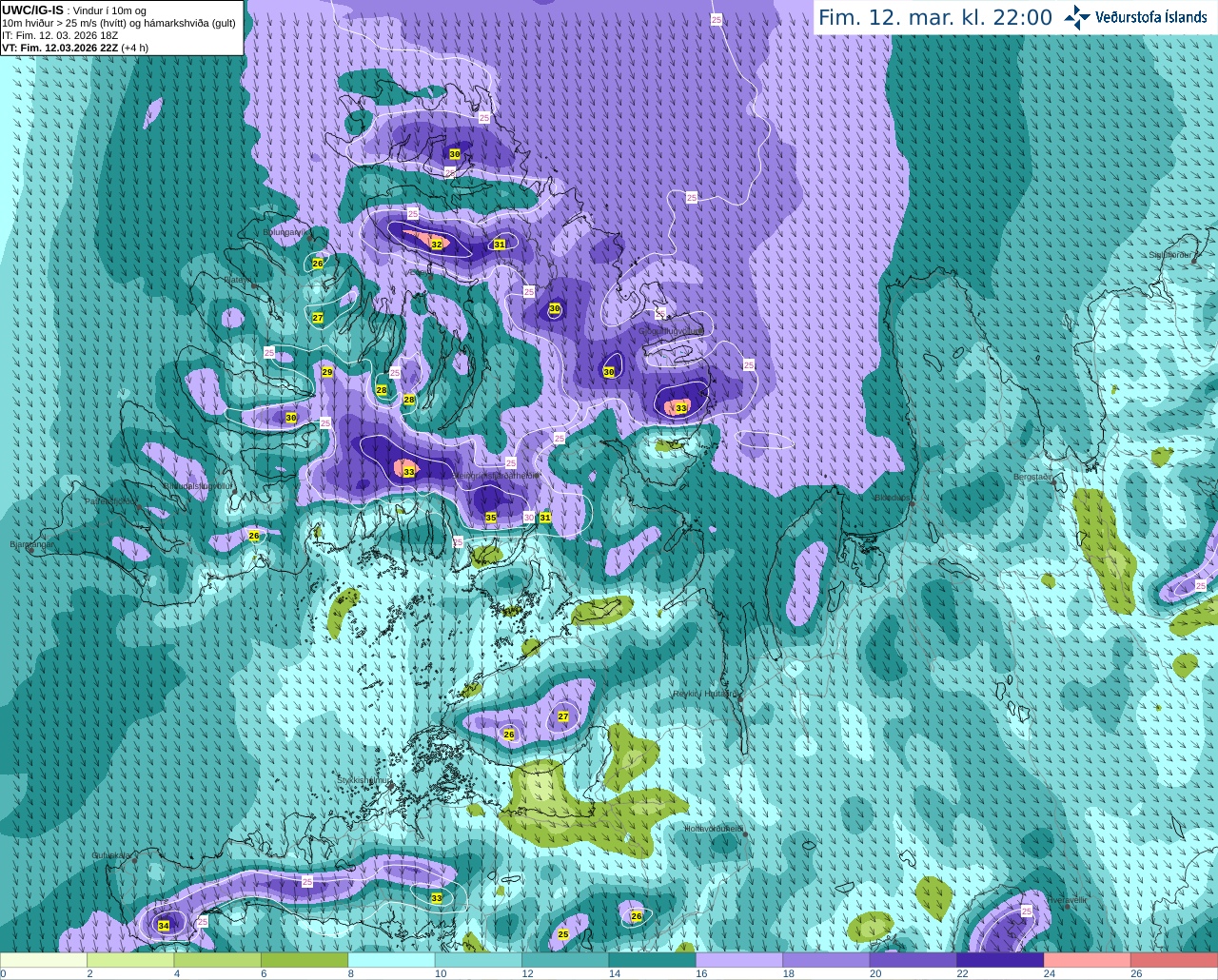Click the Steingrímsfjarðarheiði station label
The image size is (1218, 980).
[x=496, y=475]
